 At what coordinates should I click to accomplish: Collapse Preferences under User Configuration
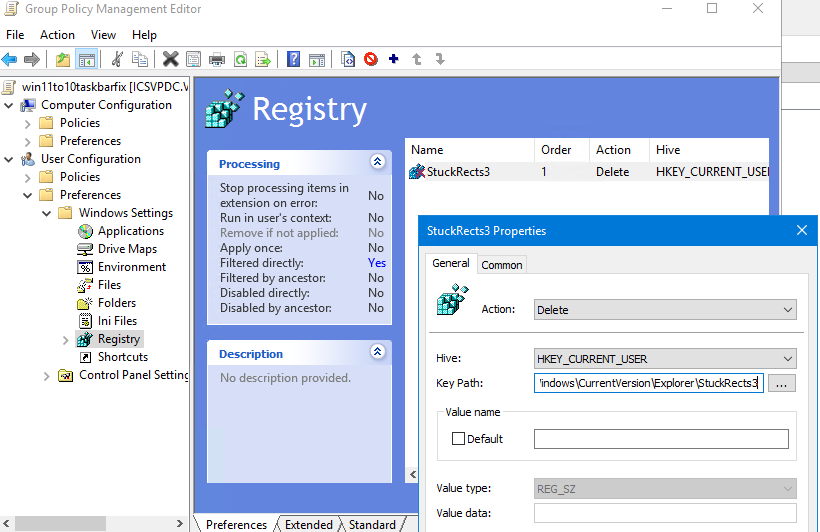click(x=28, y=195)
